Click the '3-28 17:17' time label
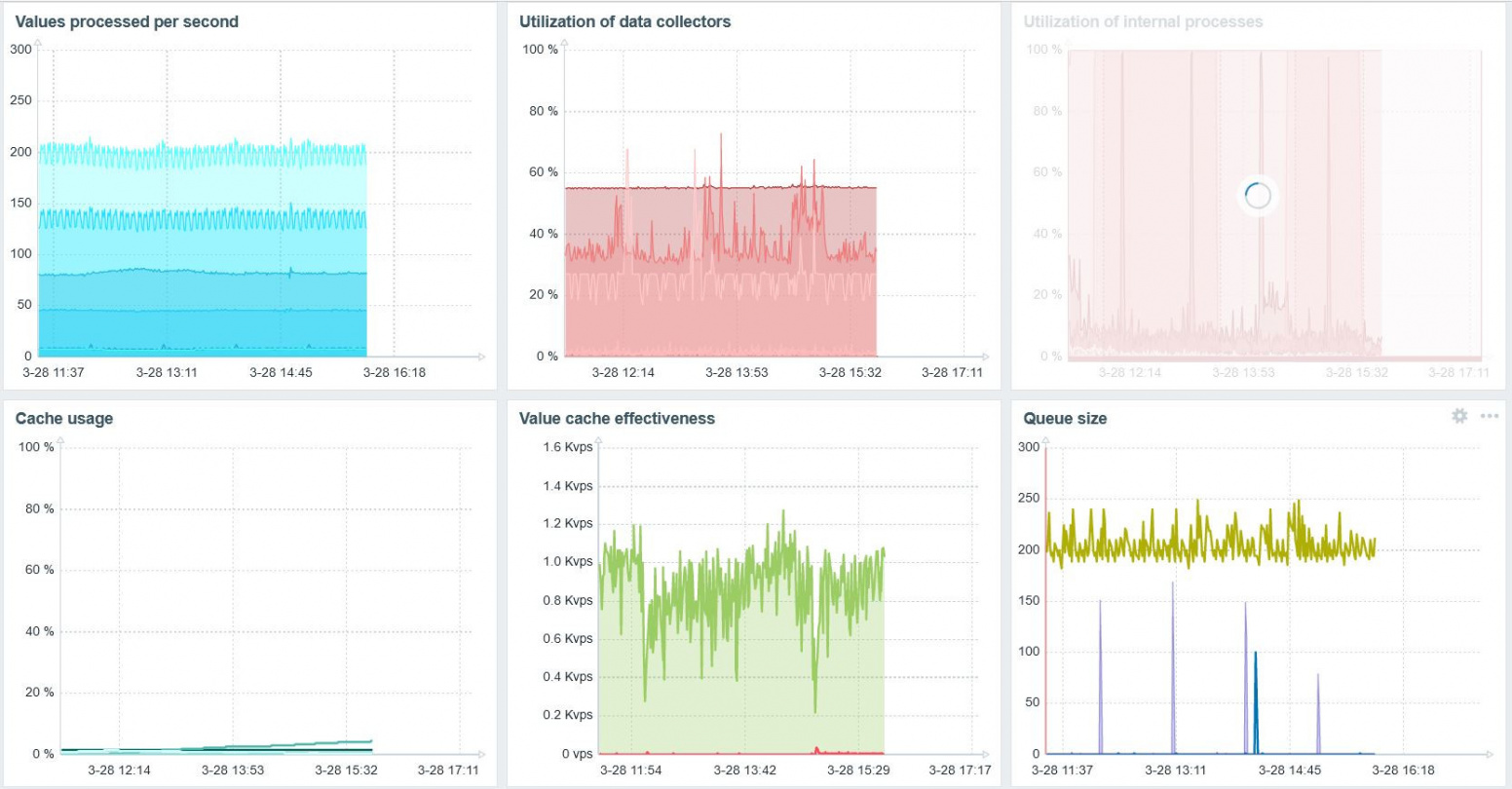The width and height of the screenshot is (1512, 789). 960,770
